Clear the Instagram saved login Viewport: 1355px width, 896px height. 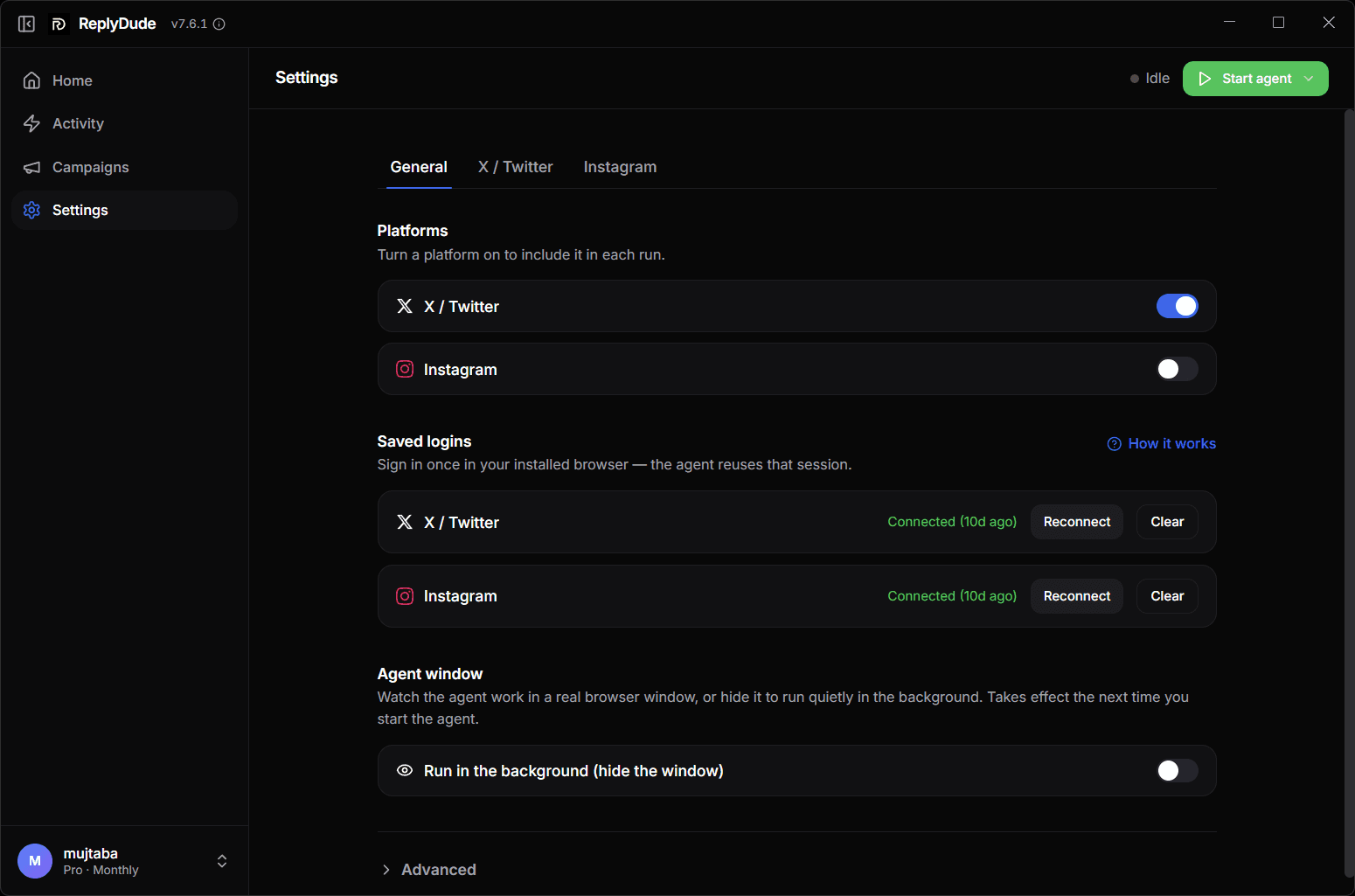pos(1167,596)
